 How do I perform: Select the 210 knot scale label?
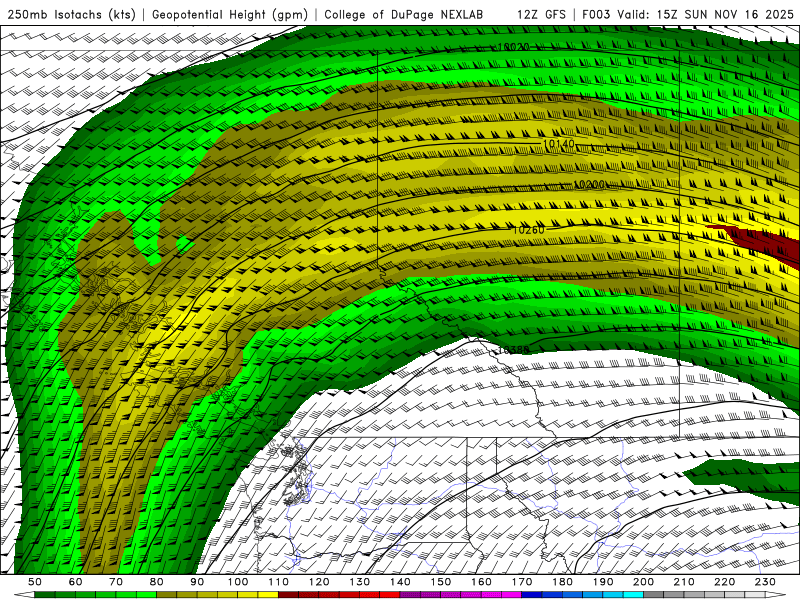[684, 582]
